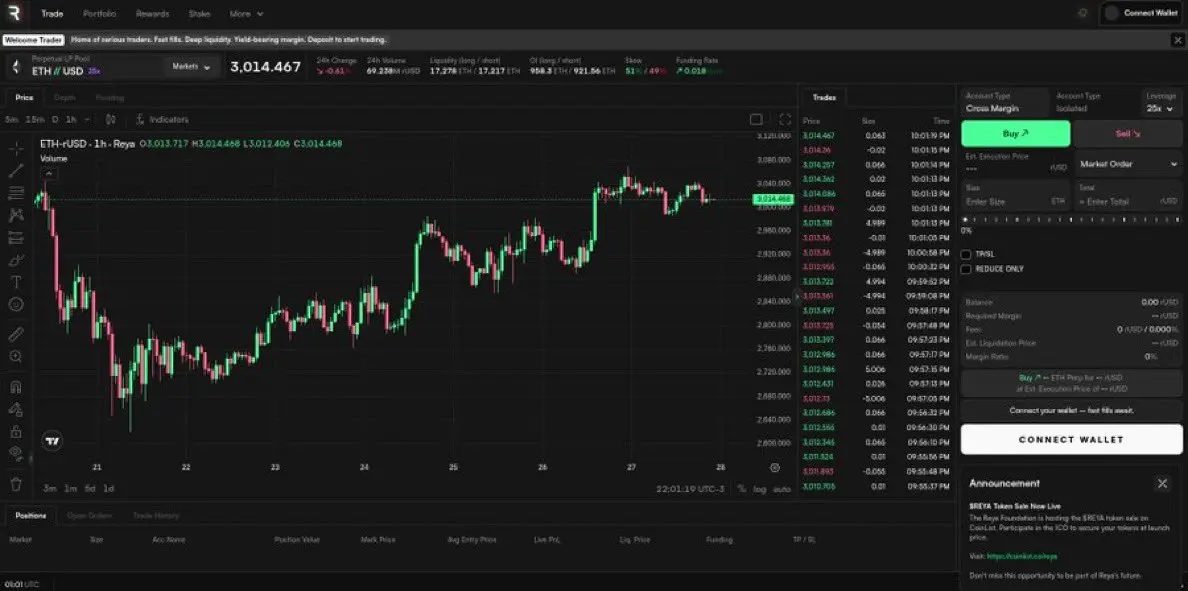
Task: Toggle log scale on the chart
Action: pyautogui.click(x=759, y=489)
